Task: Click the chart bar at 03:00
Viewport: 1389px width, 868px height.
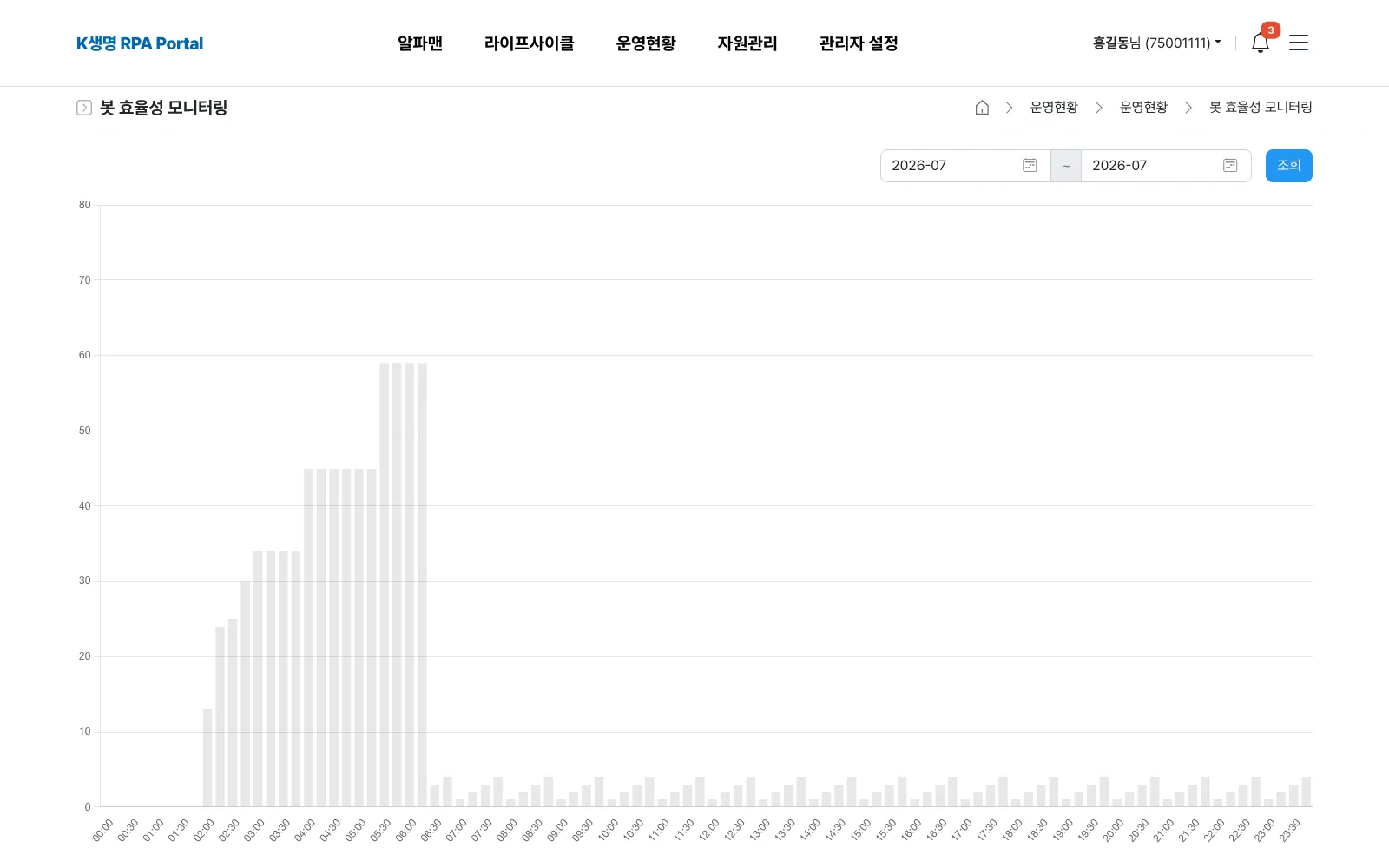Action: pyautogui.click(x=258, y=679)
